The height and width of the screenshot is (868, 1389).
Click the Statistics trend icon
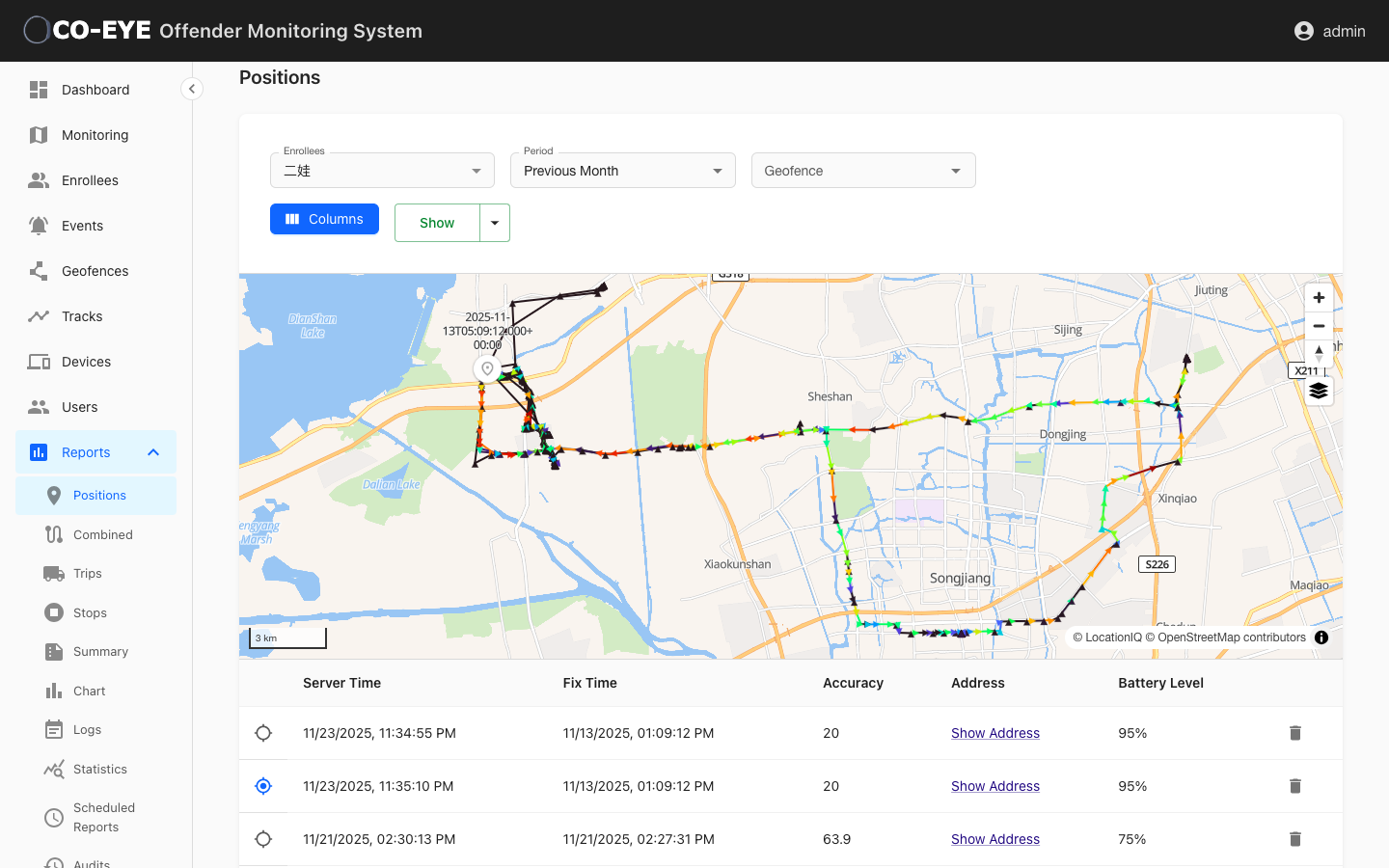pos(54,769)
